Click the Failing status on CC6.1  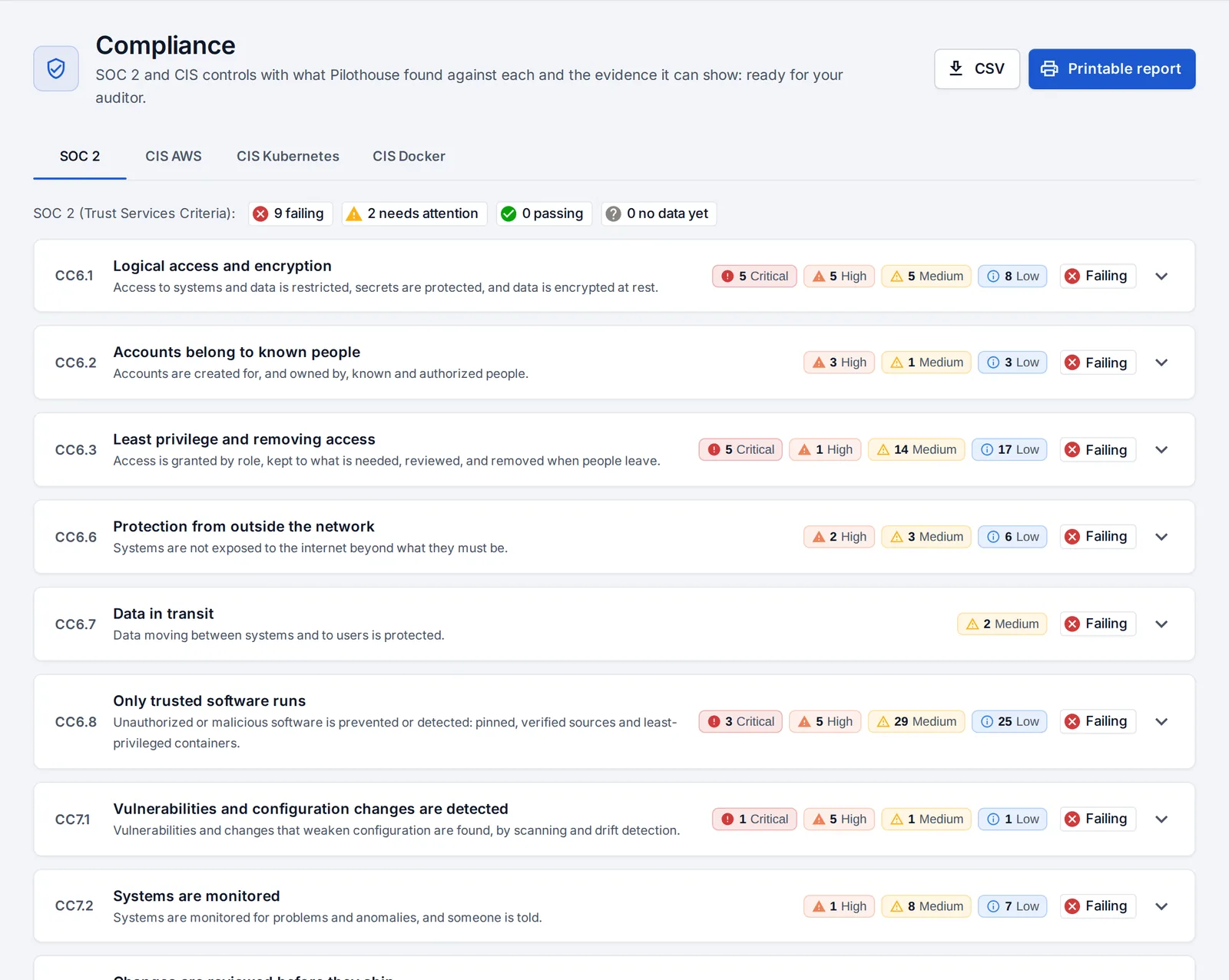1098,276
